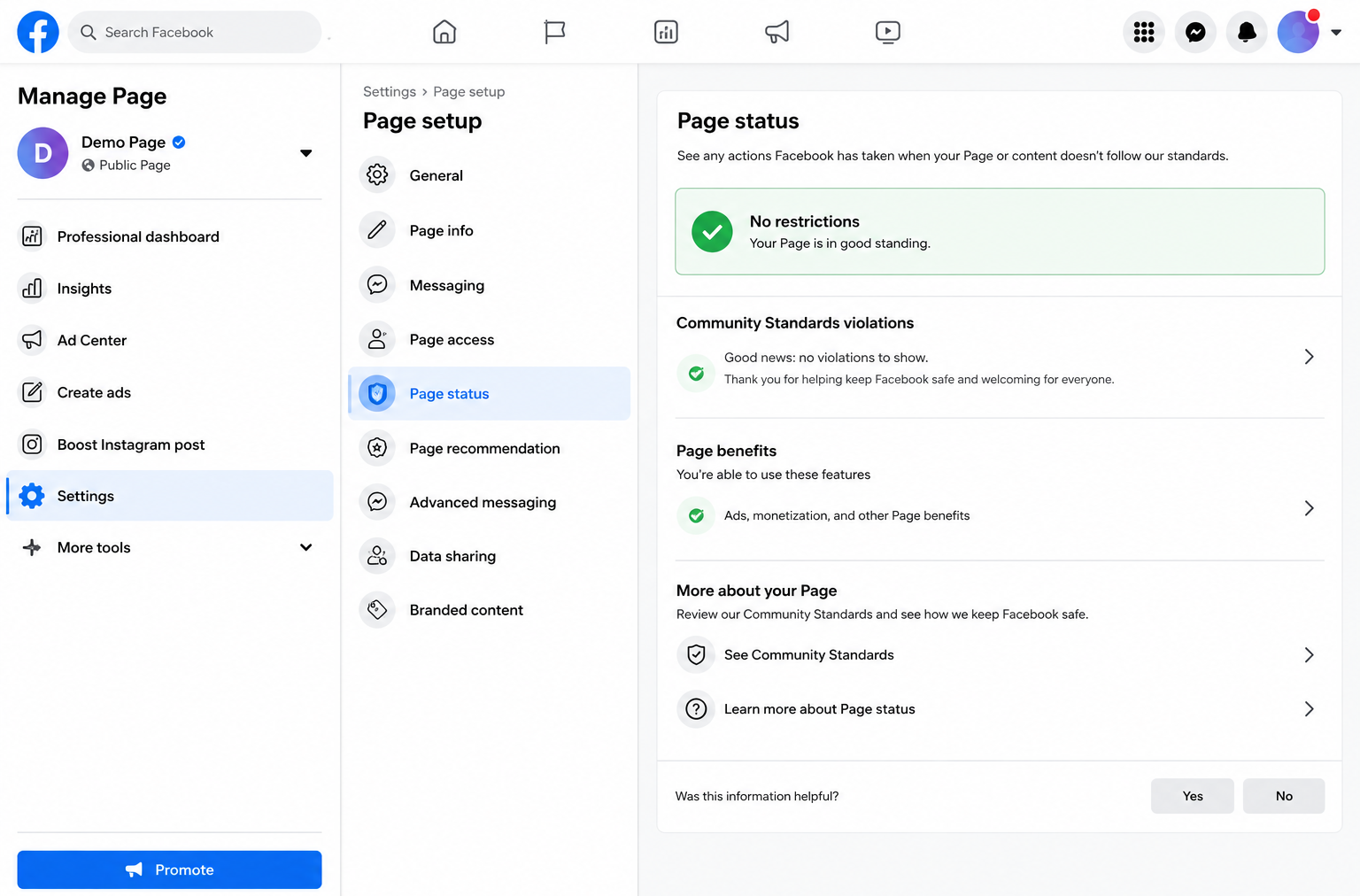Click the No restrictions green checkmark
The height and width of the screenshot is (896, 1360).
[x=712, y=232]
